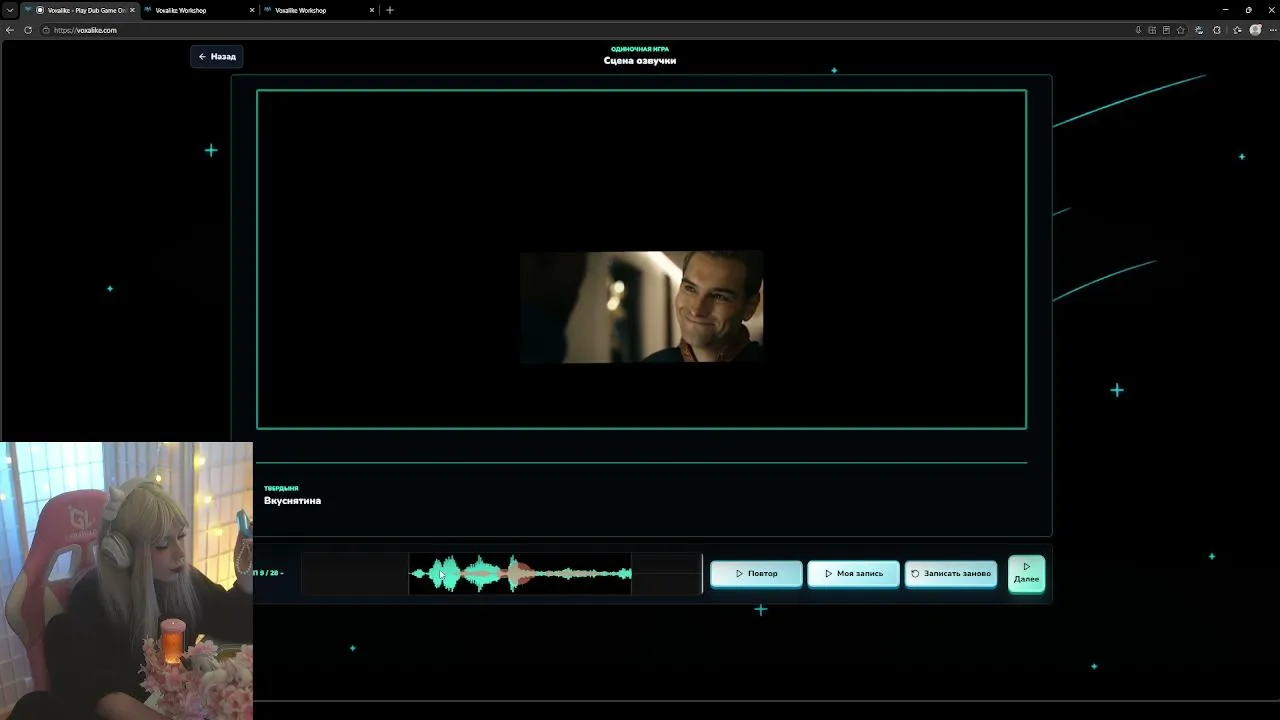Go back with the Назад button

click(216, 57)
